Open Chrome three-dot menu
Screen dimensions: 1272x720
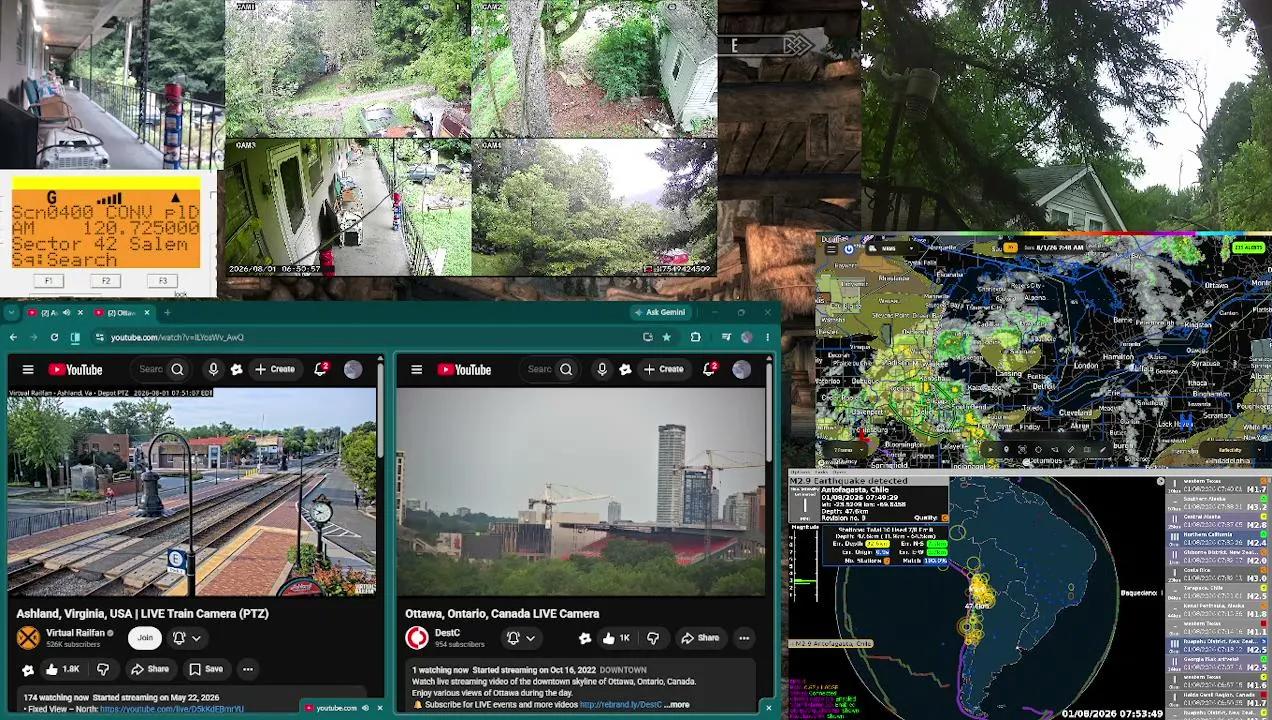(768, 337)
